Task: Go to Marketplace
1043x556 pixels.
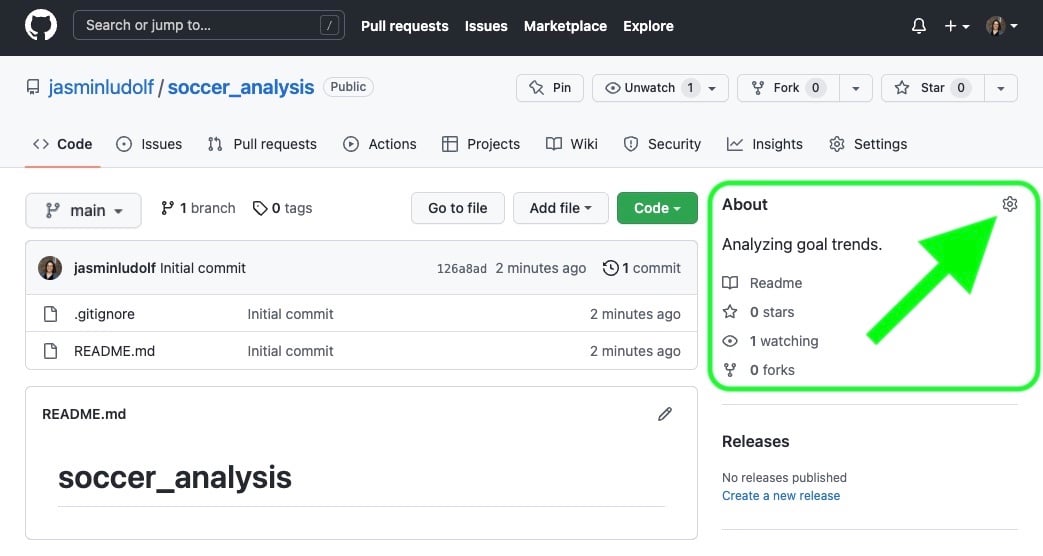Action: click(565, 26)
